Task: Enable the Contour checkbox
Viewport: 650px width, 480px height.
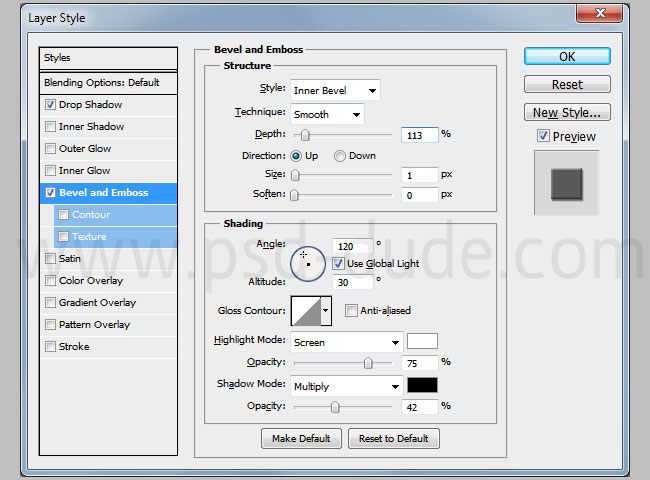Action: 63,214
